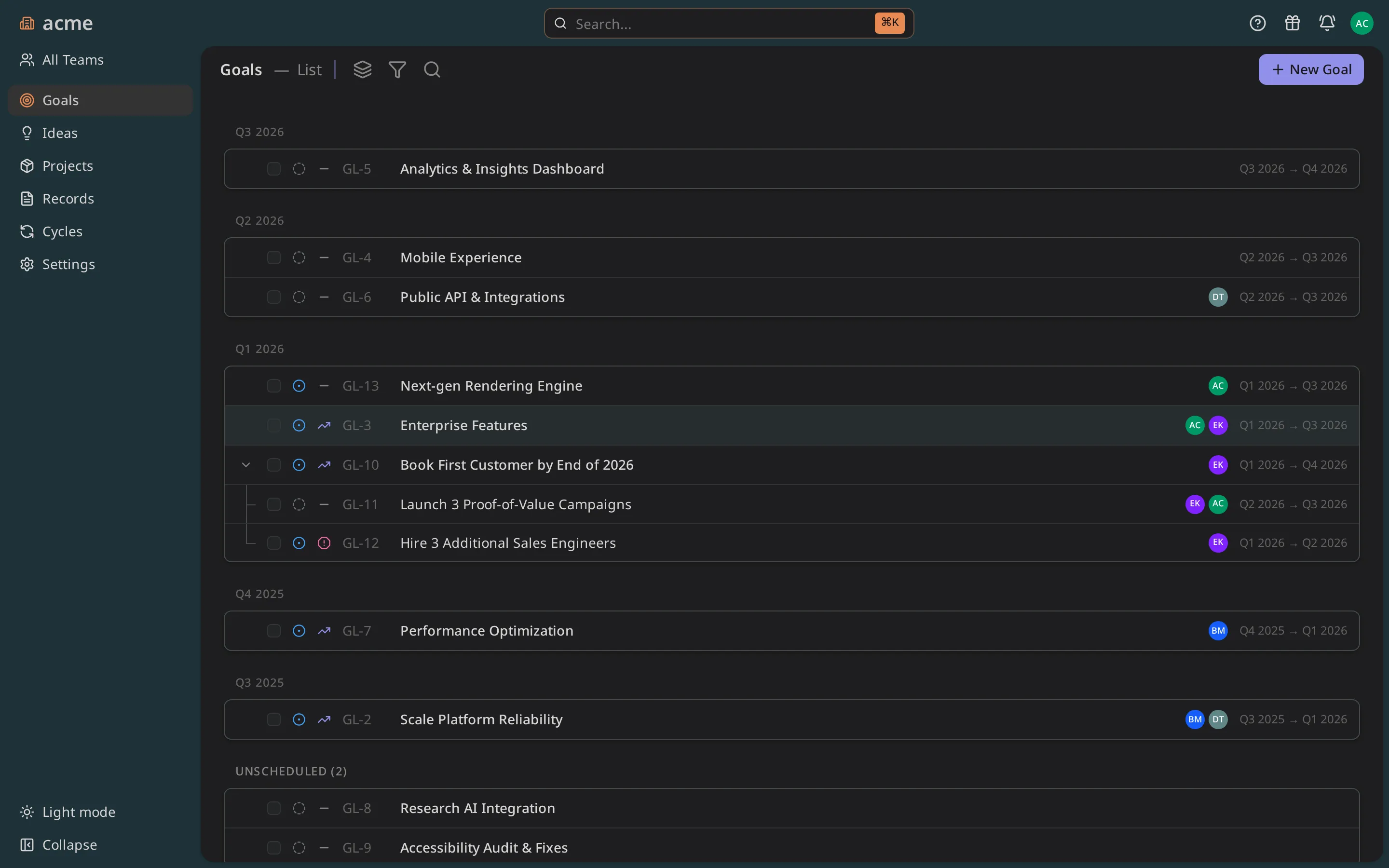The image size is (1389, 868).
Task: Click the trend icon for GL-10 Book First Customer
Action: point(324,465)
